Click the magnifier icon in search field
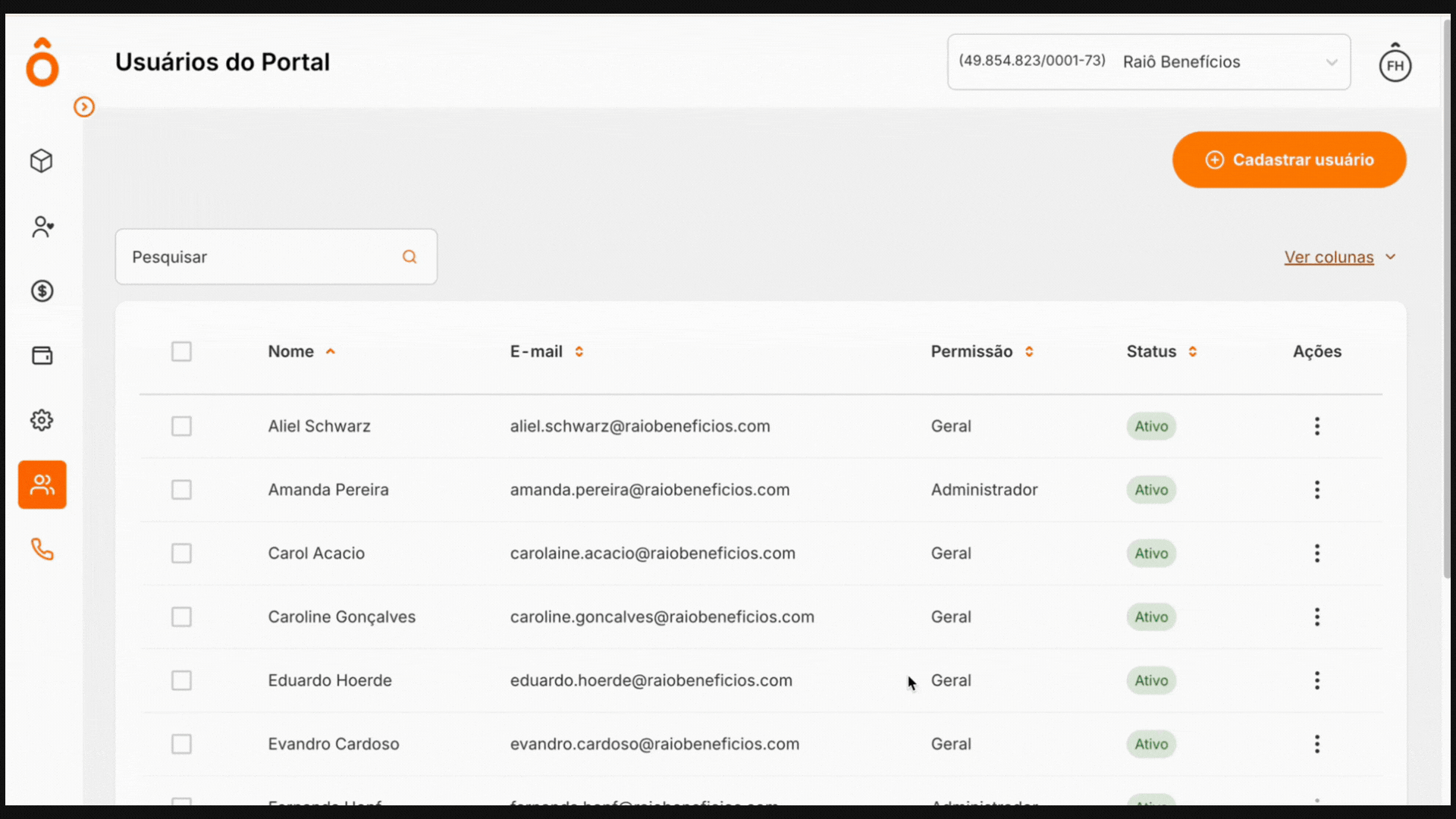The width and height of the screenshot is (1456, 819). pos(409,257)
